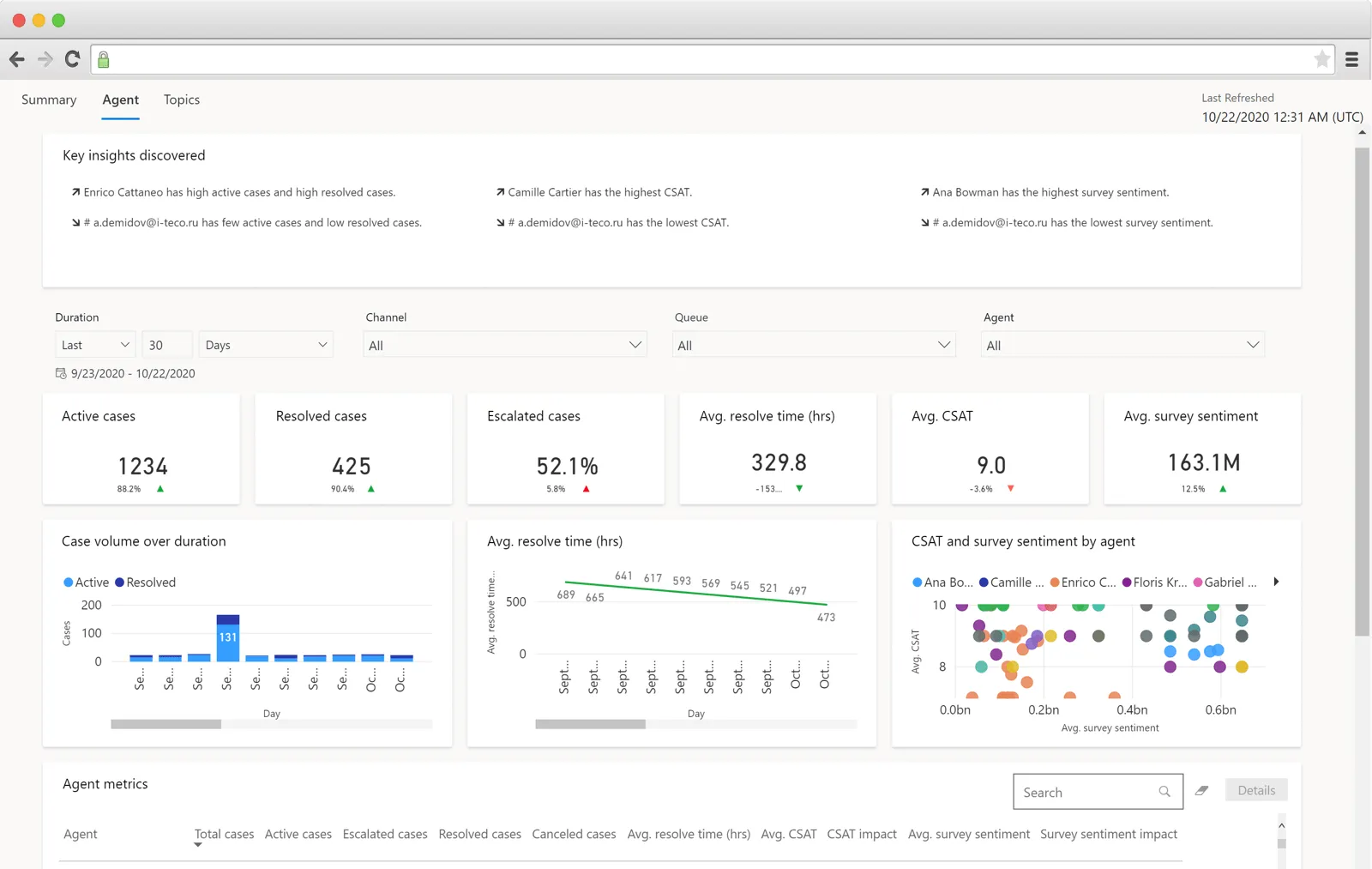The image size is (1372, 869).
Task: Click the Resolved cases 425 card
Action: click(353, 449)
